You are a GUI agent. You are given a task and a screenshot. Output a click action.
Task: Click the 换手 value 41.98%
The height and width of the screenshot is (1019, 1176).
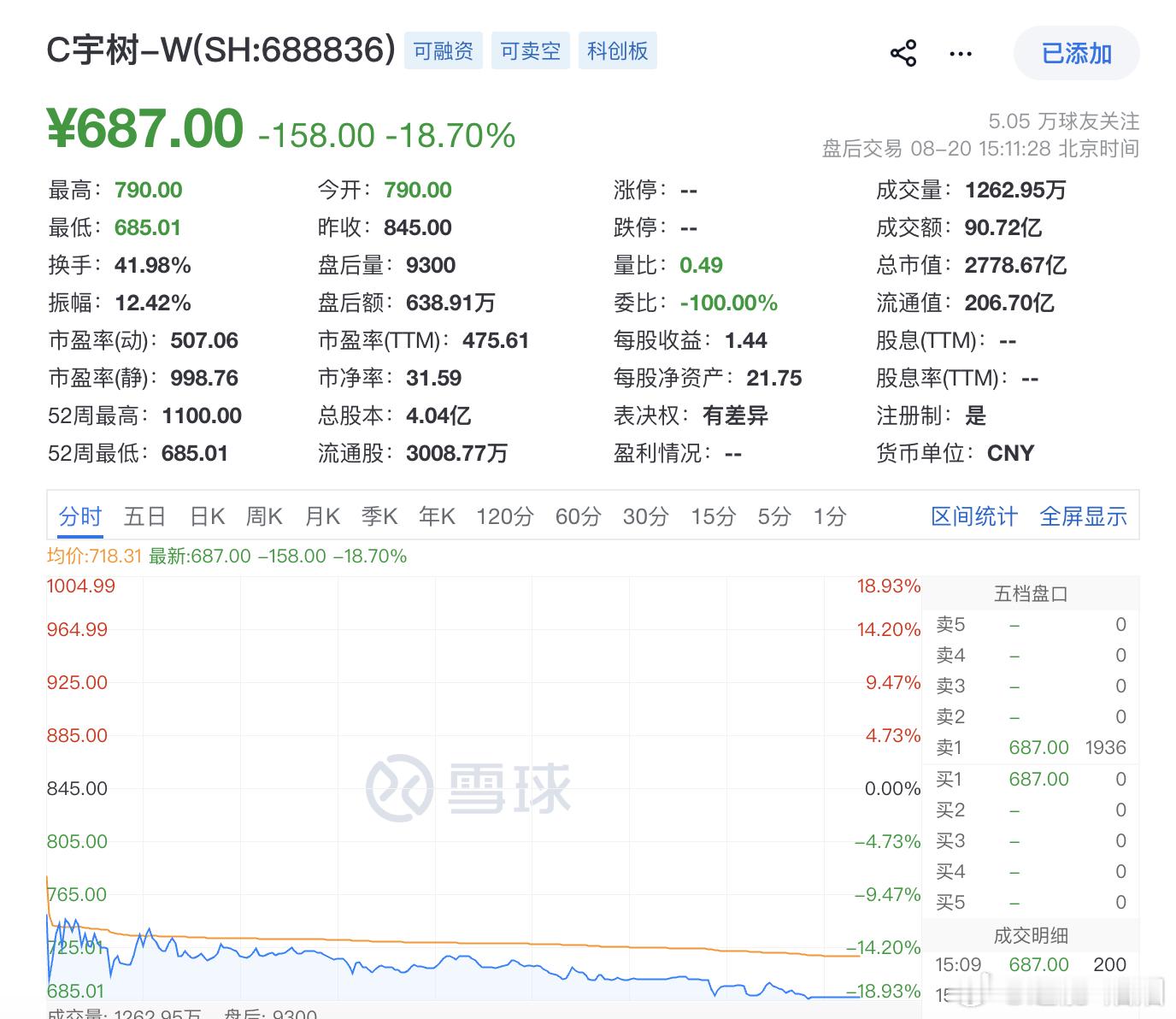153,265
